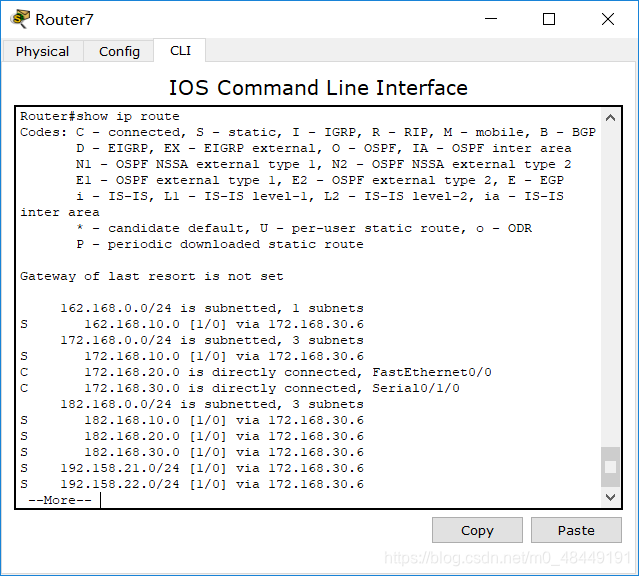The image size is (639, 576).
Task: Click the 'D - EIGRP, EX - EIGRP external' line
Action: click(x=324, y=148)
